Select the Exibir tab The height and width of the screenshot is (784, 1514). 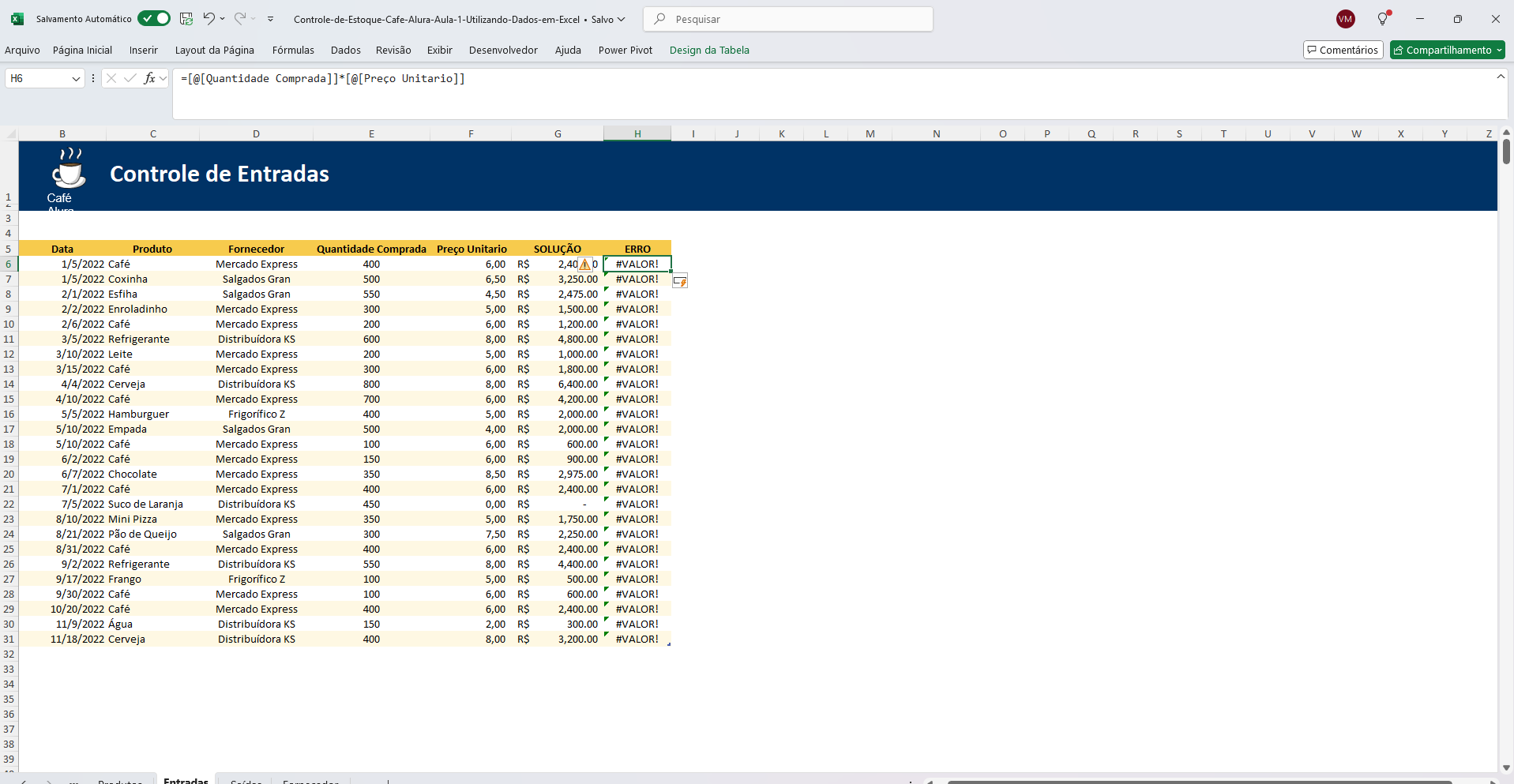(x=440, y=50)
